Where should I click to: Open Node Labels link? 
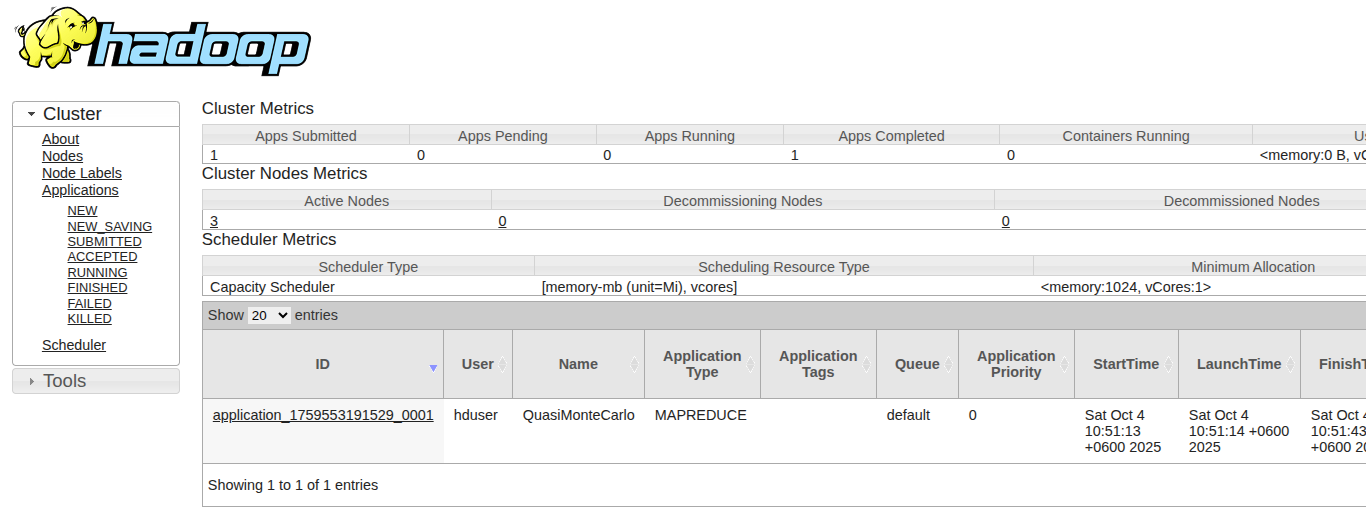coord(81,173)
